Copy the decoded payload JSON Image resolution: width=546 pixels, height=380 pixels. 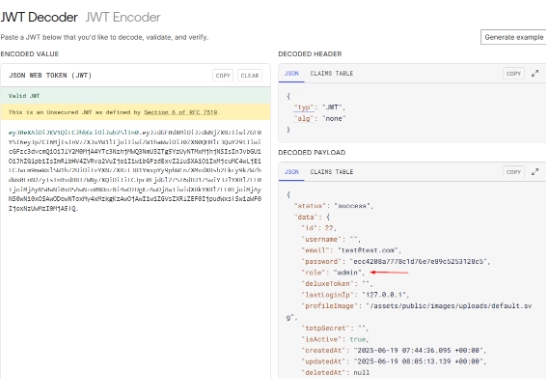click(x=513, y=172)
